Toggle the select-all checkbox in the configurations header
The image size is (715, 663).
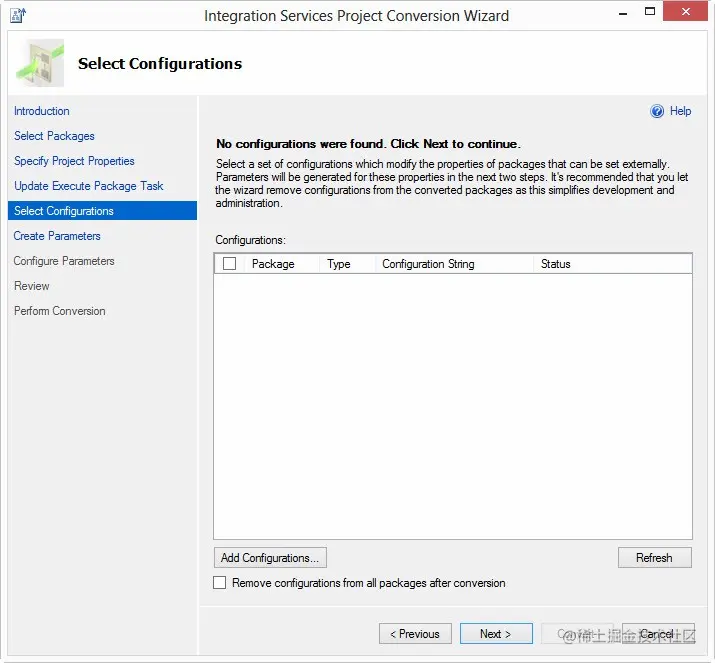(229, 263)
